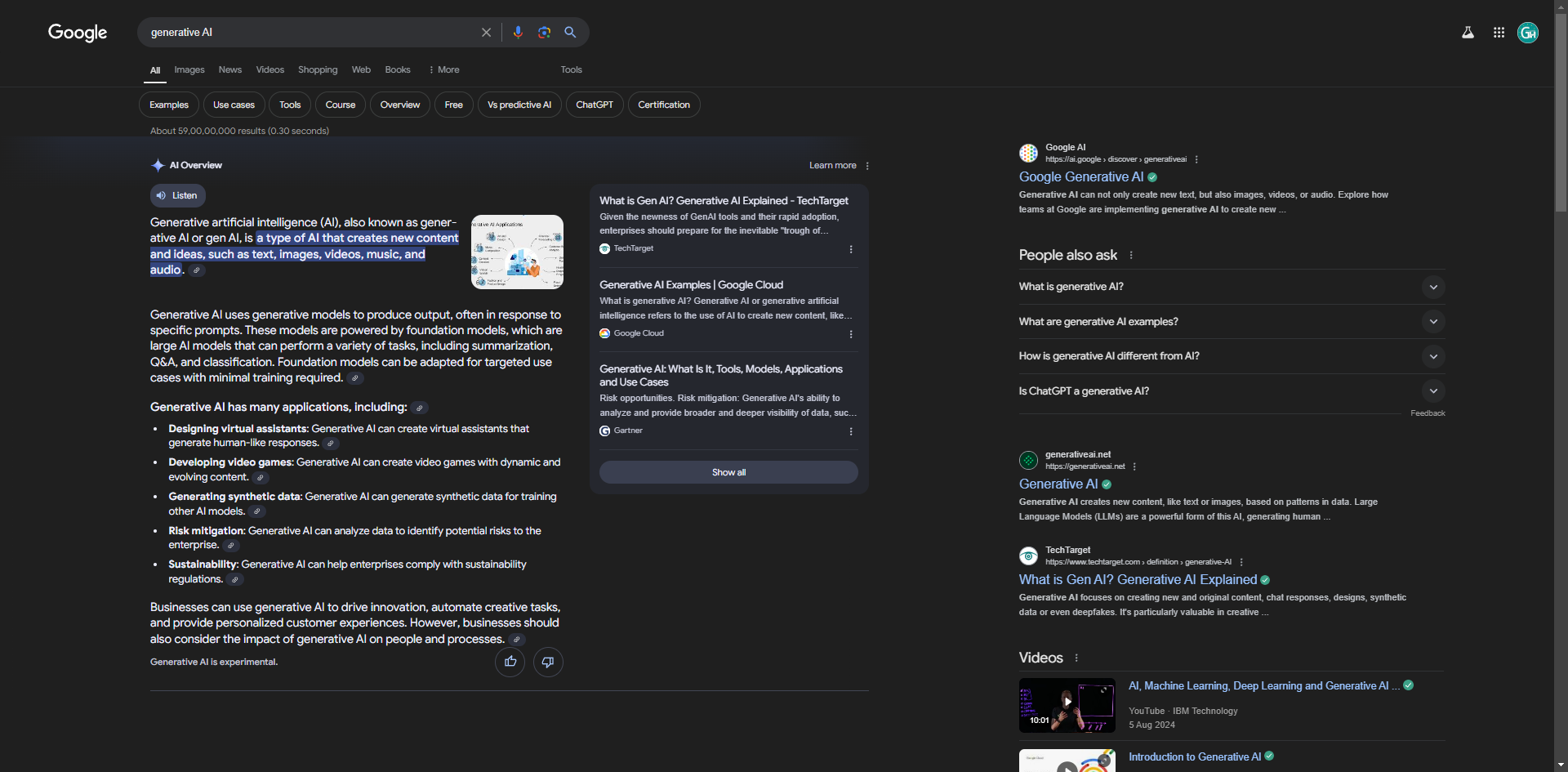Switch to the News tab
This screenshot has width=1568, height=772.
(230, 69)
